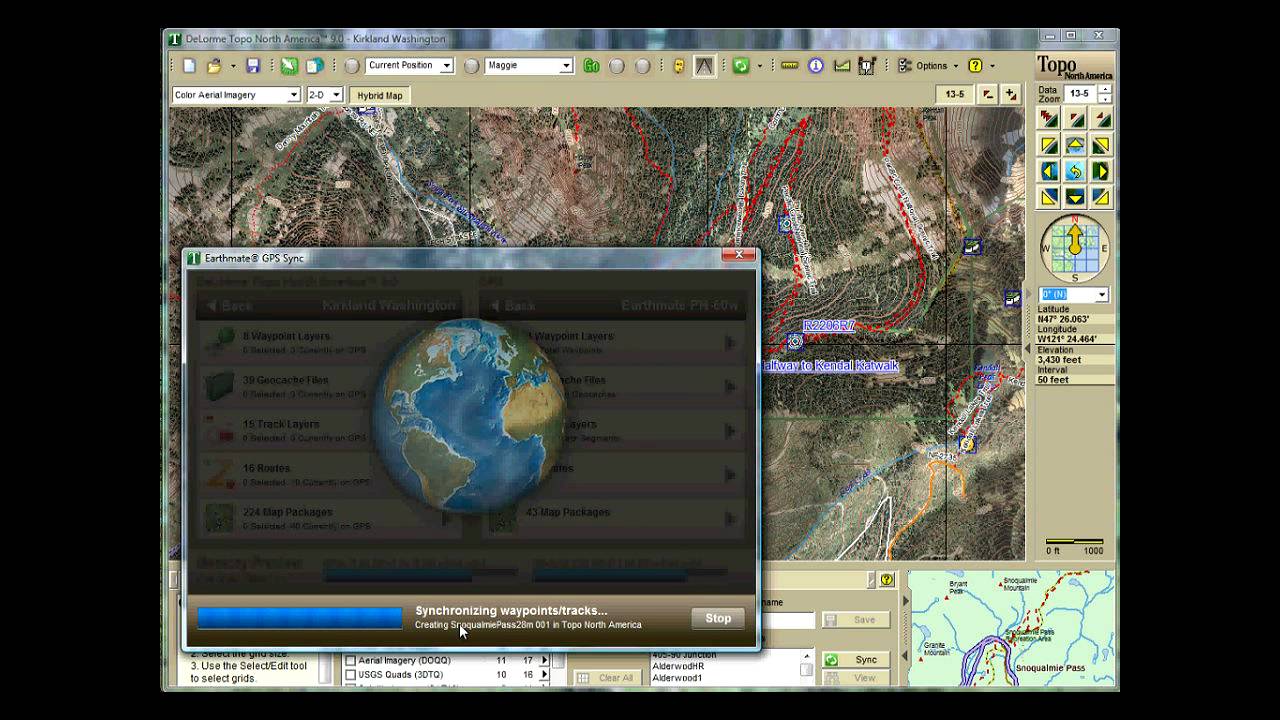Open the Color Aerial Imagery dropdown
Image resolution: width=1280 pixels, height=720 pixels.
click(294, 95)
